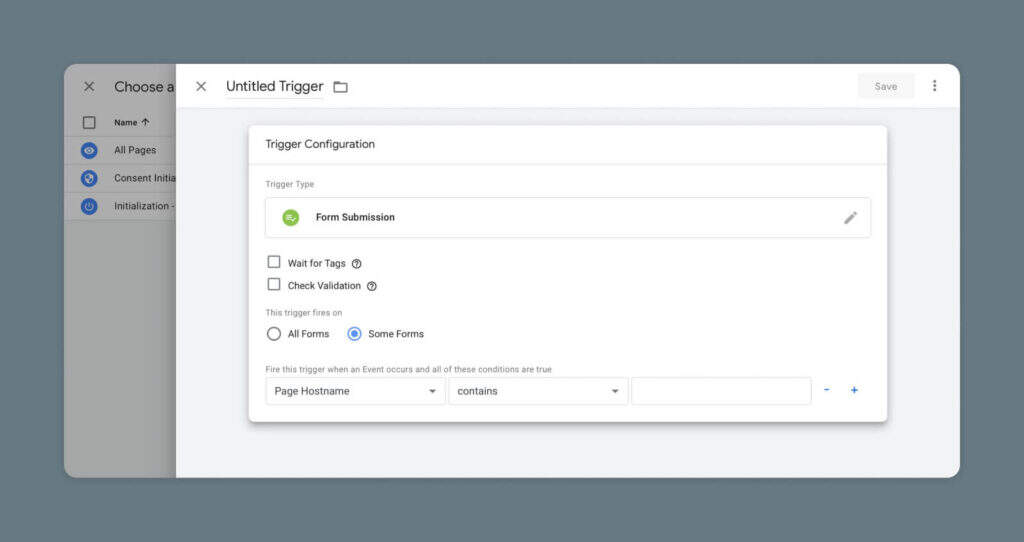Remove condition with the minus button
This screenshot has width=1024, height=542.
click(x=826, y=390)
